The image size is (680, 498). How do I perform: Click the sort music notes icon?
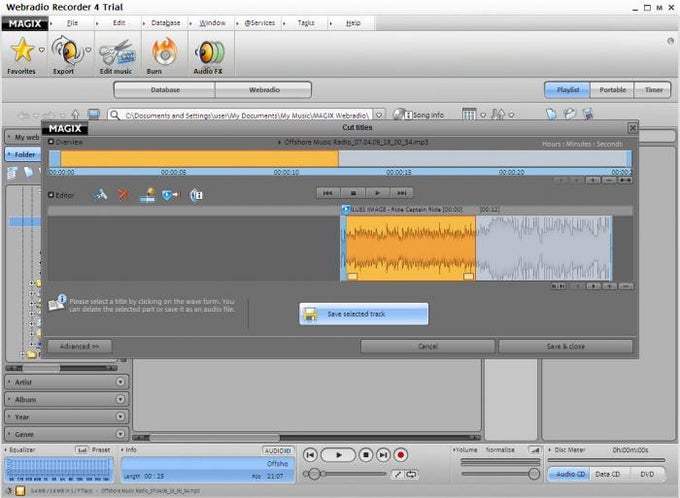point(498,115)
